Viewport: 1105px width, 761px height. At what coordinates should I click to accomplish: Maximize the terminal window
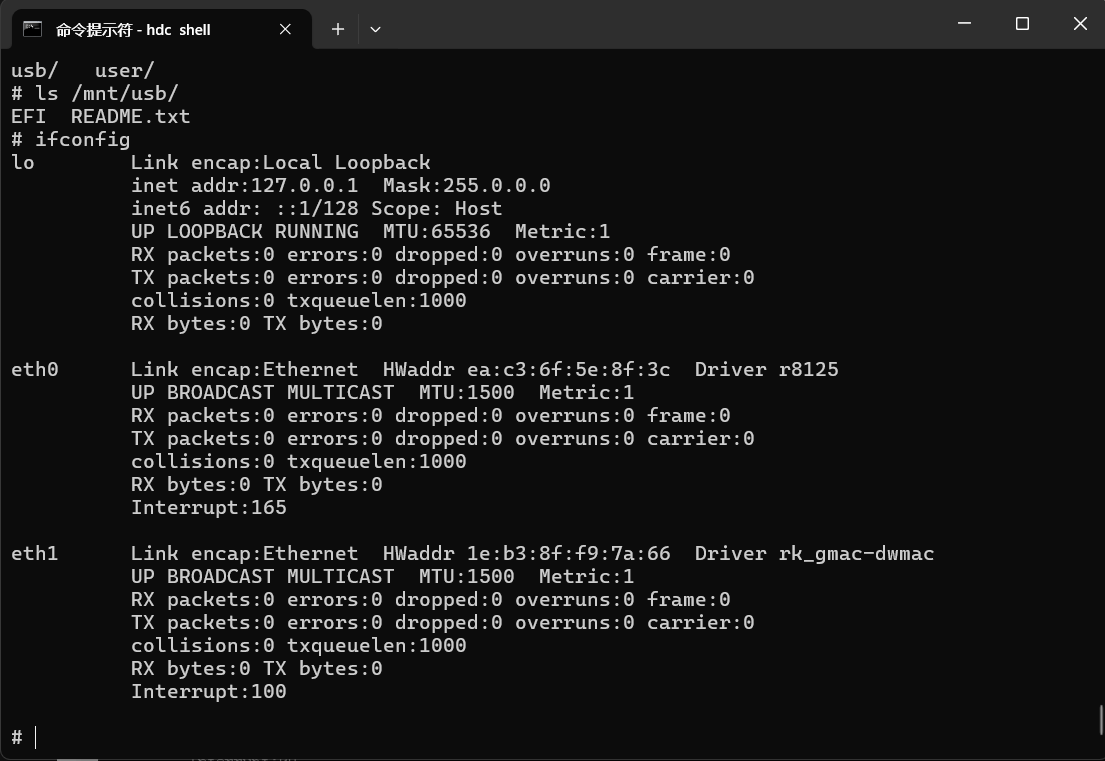1022,23
